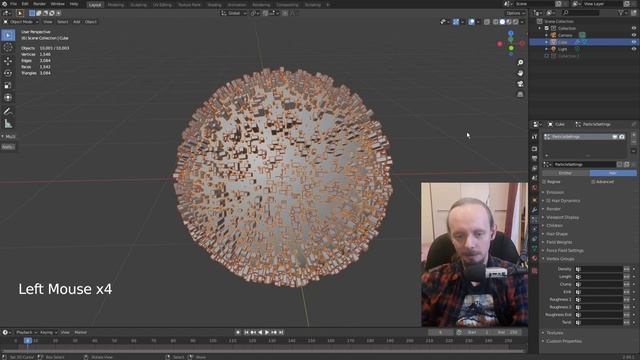Image resolution: width=640 pixels, height=360 pixels.
Task: Select the Light object in the outliner
Action: coord(562,49)
